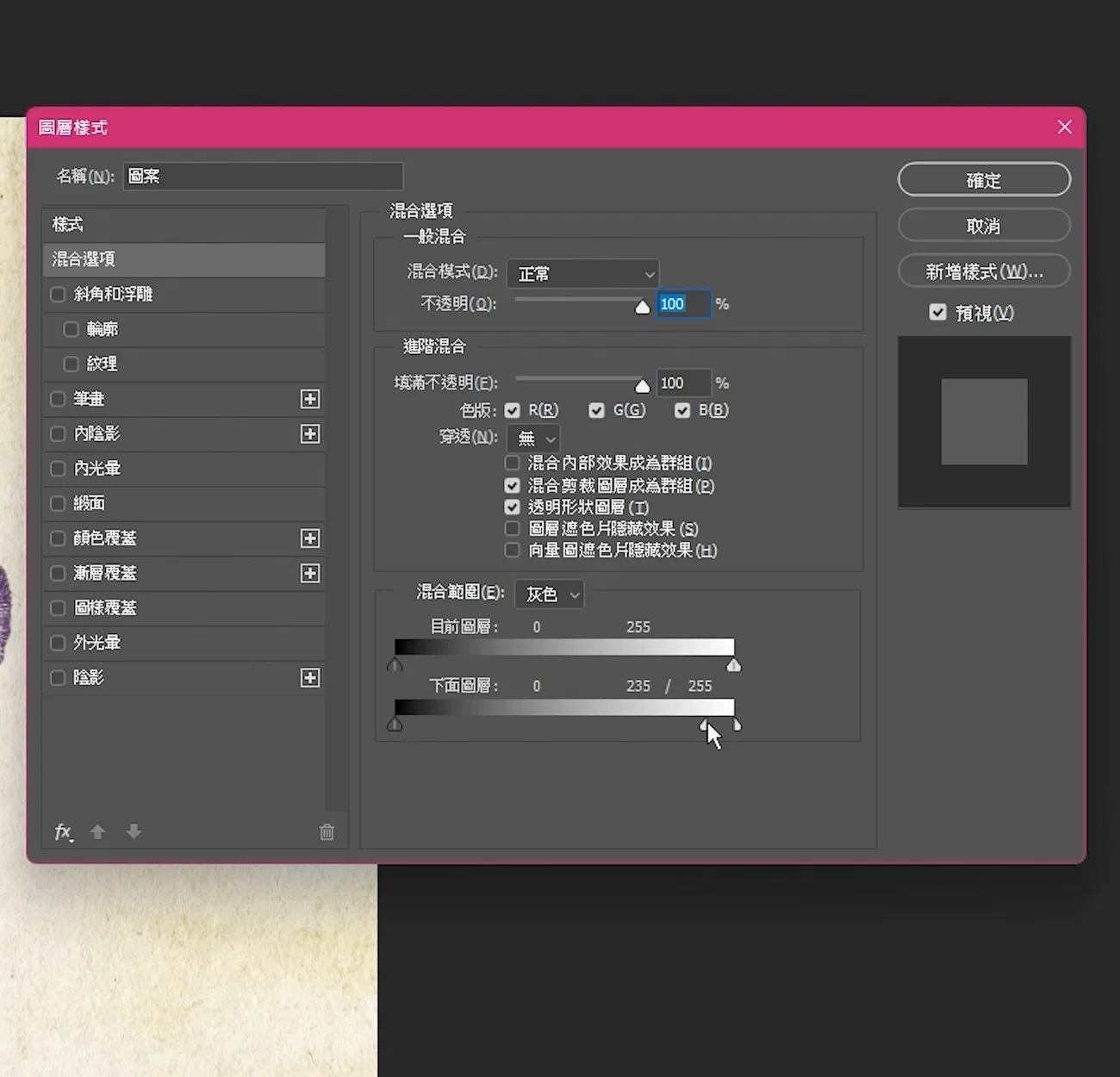This screenshot has height=1077, width=1120.
Task: Open the fx effects menu icon
Action: point(64,831)
